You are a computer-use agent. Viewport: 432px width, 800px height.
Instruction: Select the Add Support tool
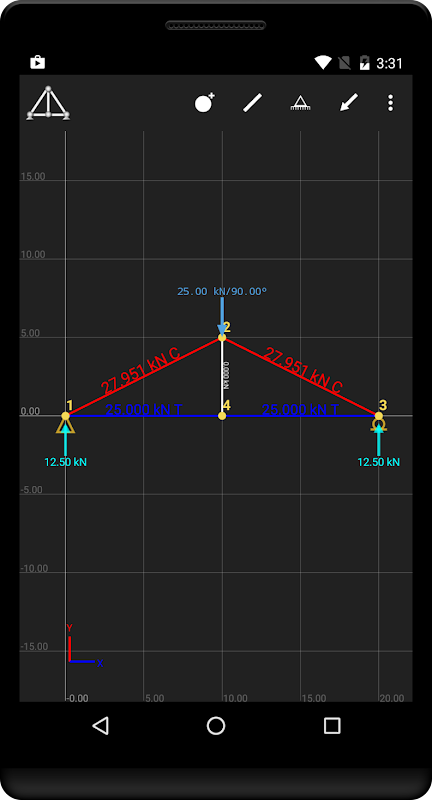point(300,103)
